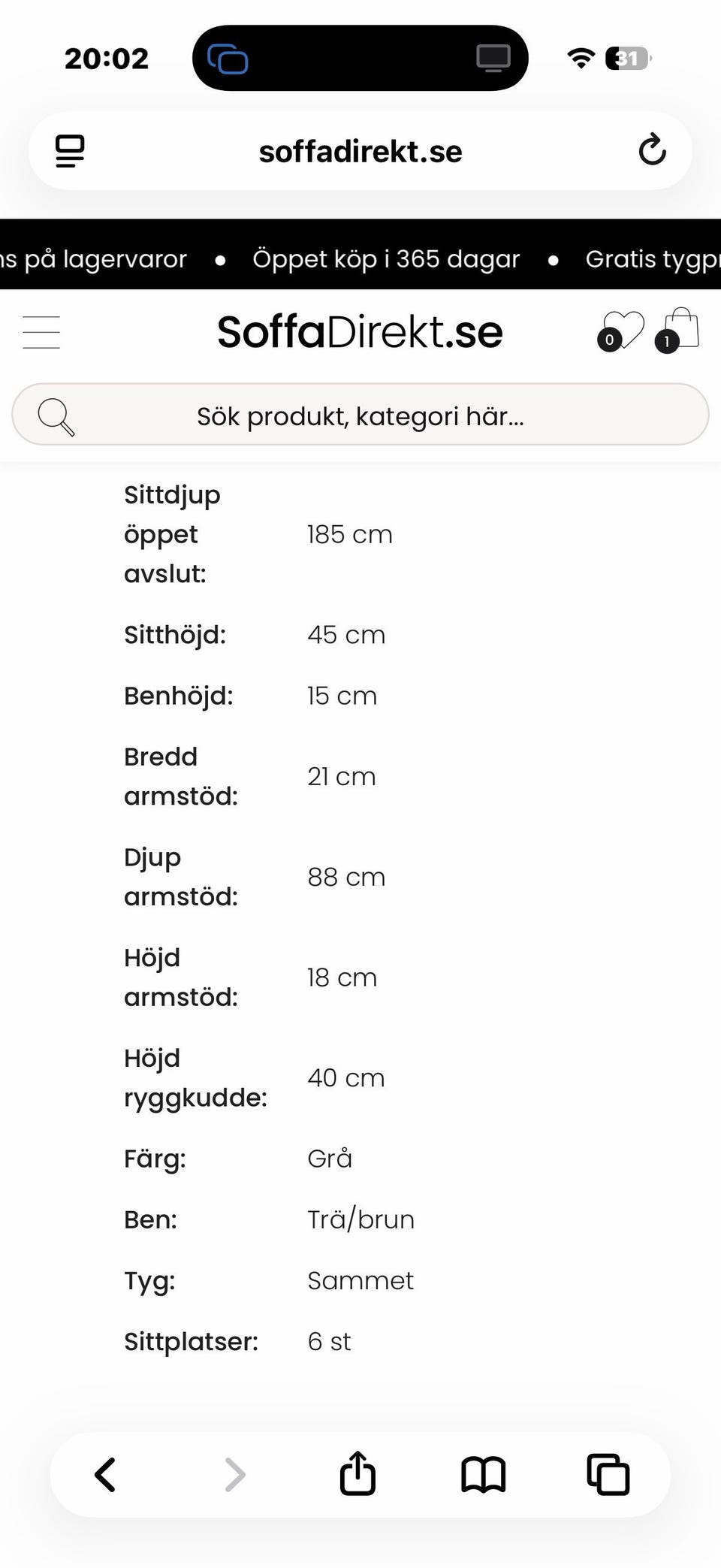Tap the blue overlapping windows icon in Dynamic Island
The width and height of the screenshot is (721, 1568).
tap(228, 59)
